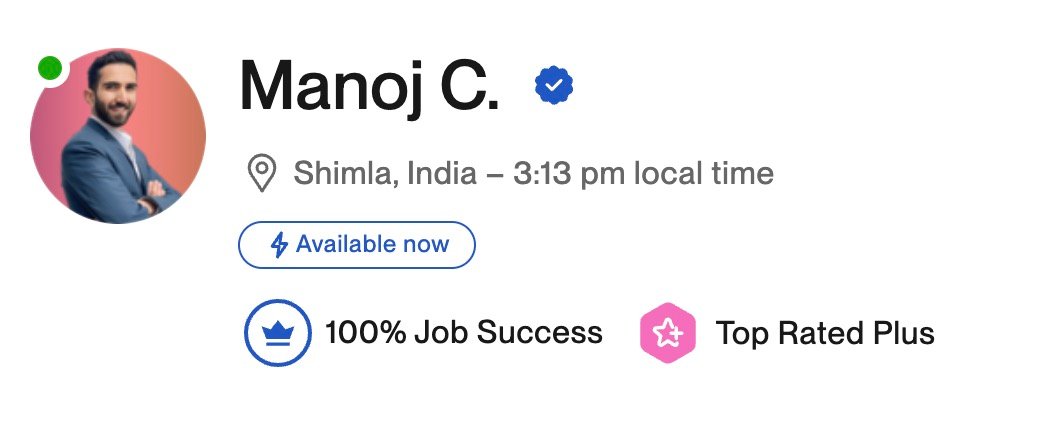
Task: Click the location pin icon
Action: [261, 175]
